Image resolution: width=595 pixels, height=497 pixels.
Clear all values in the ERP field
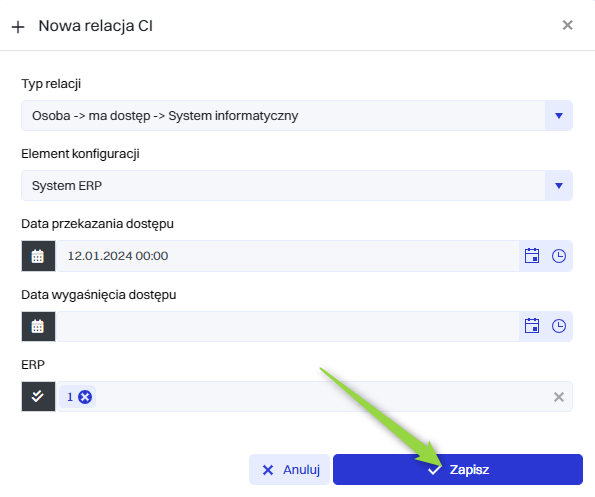point(559,397)
